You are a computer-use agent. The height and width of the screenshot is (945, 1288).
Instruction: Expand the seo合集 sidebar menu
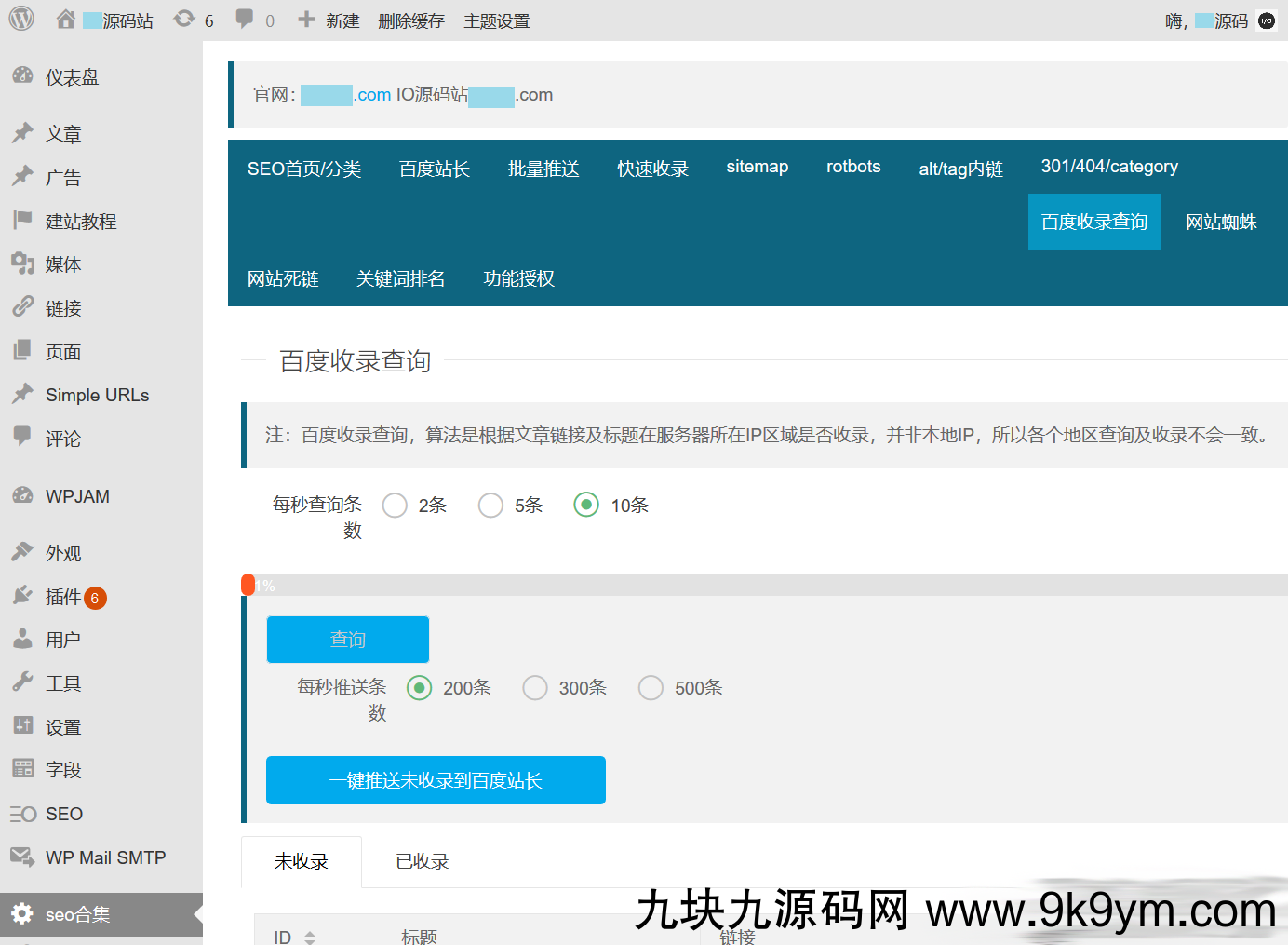(77, 914)
